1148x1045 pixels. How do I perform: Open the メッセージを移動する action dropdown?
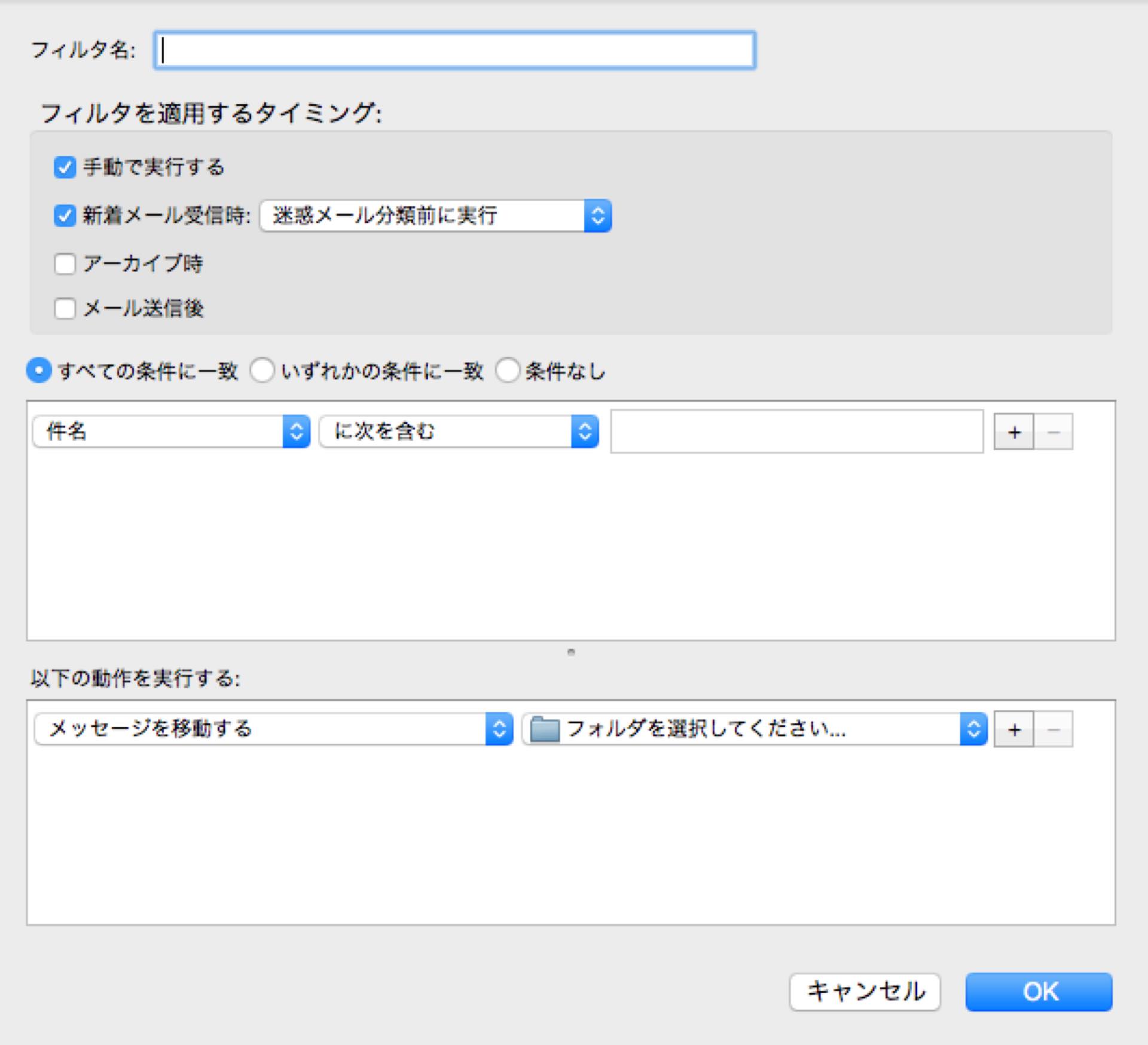click(x=273, y=729)
